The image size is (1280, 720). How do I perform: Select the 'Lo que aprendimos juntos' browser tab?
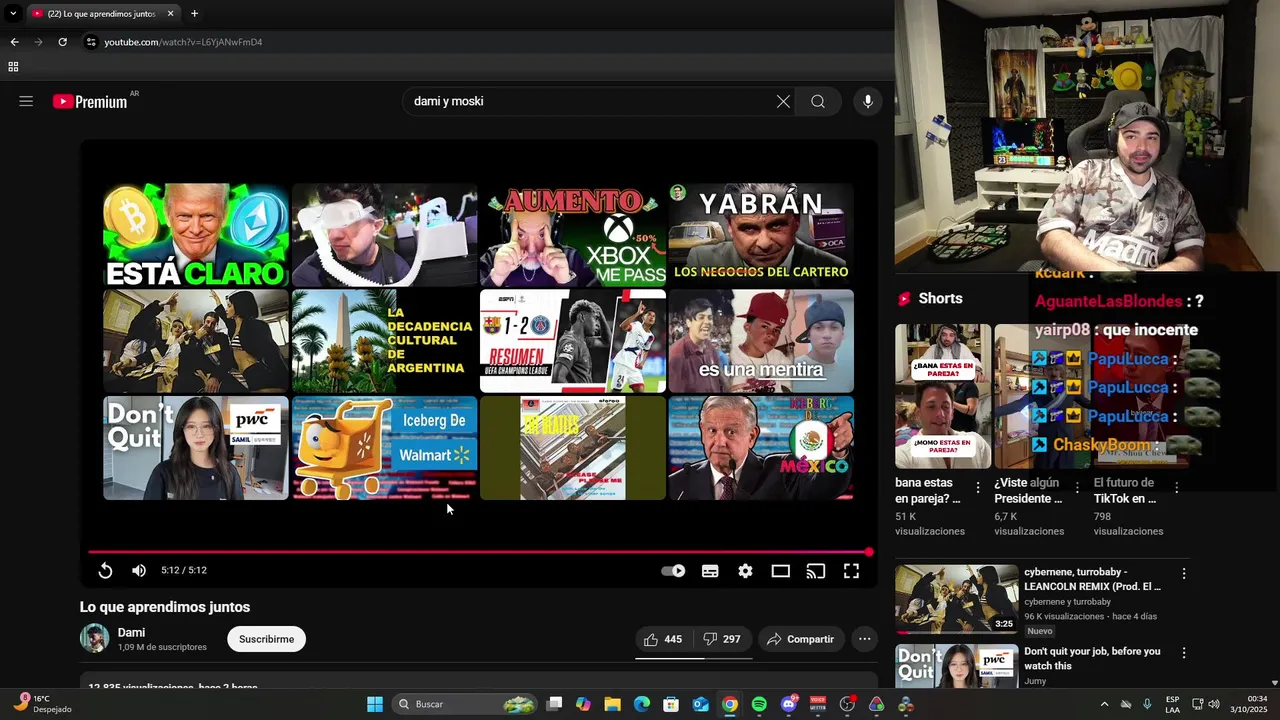coord(102,14)
